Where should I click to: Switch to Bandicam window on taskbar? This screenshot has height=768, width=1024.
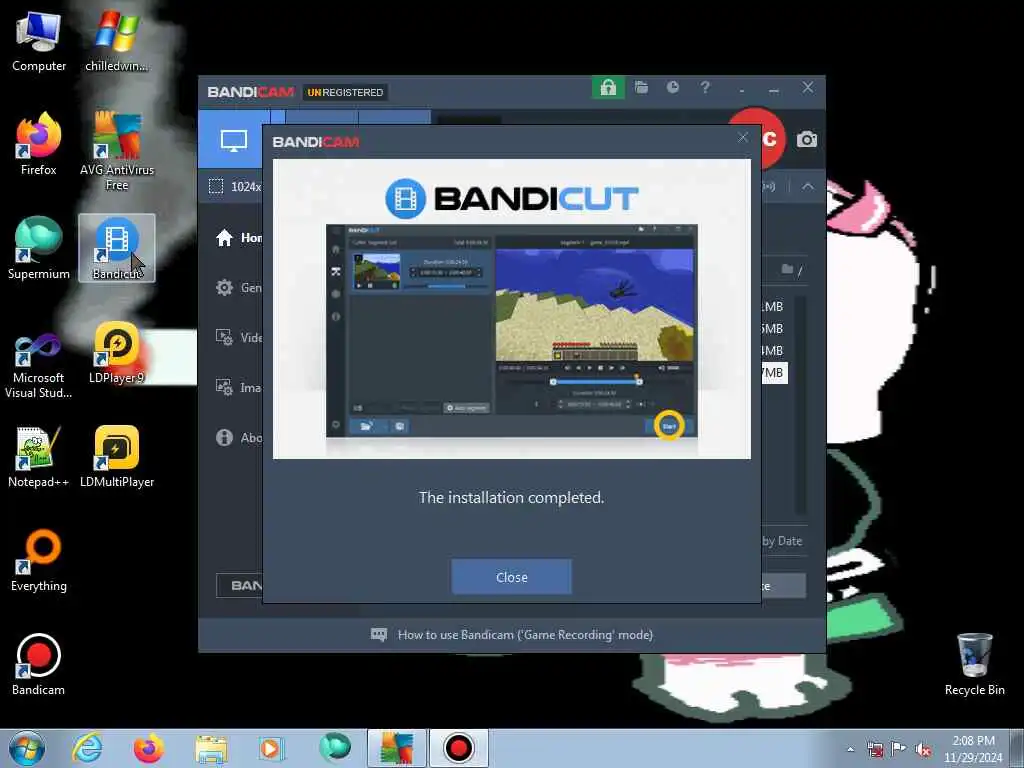[x=458, y=748]
